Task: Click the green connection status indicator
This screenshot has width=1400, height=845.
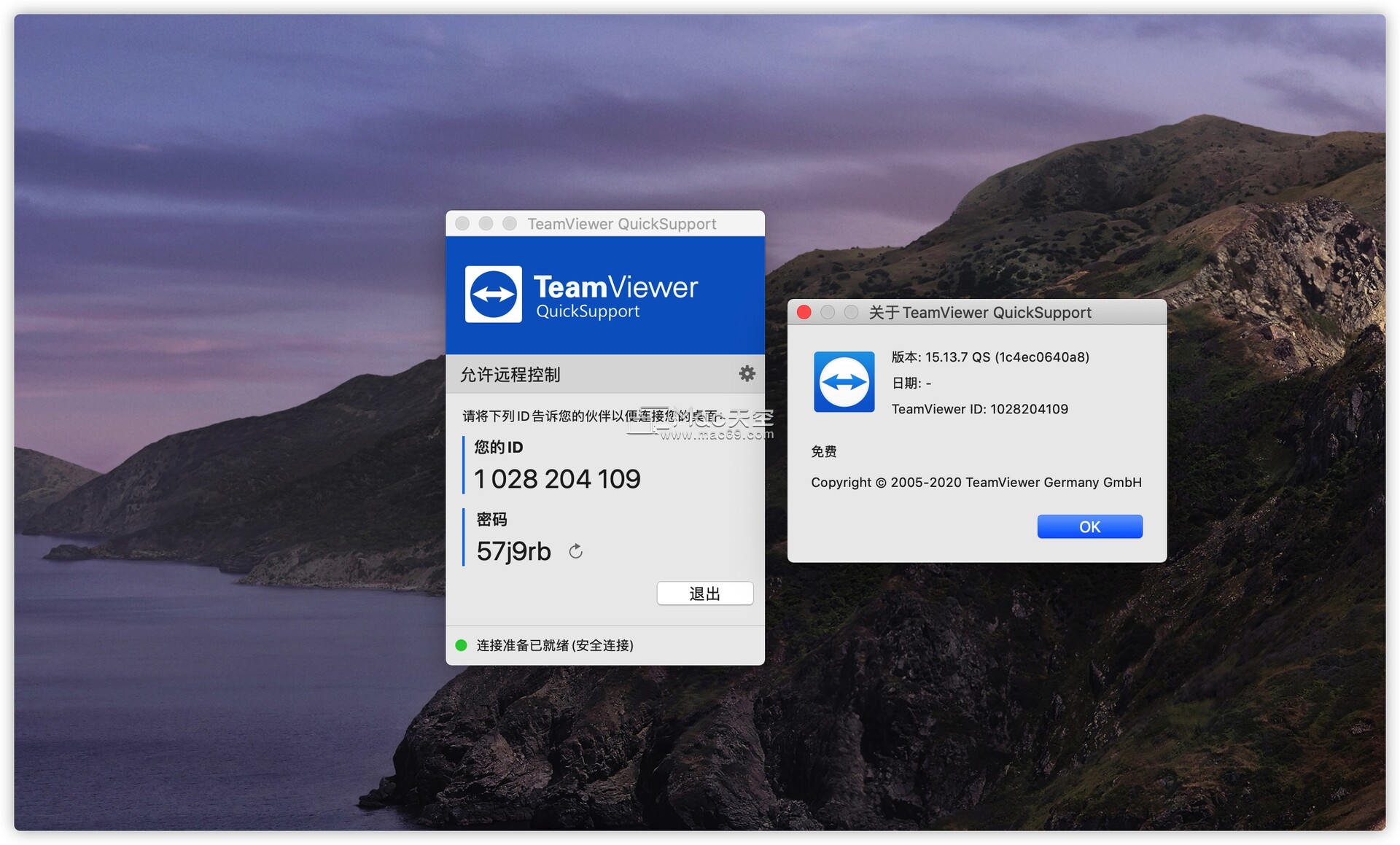Action: point(461,645)
